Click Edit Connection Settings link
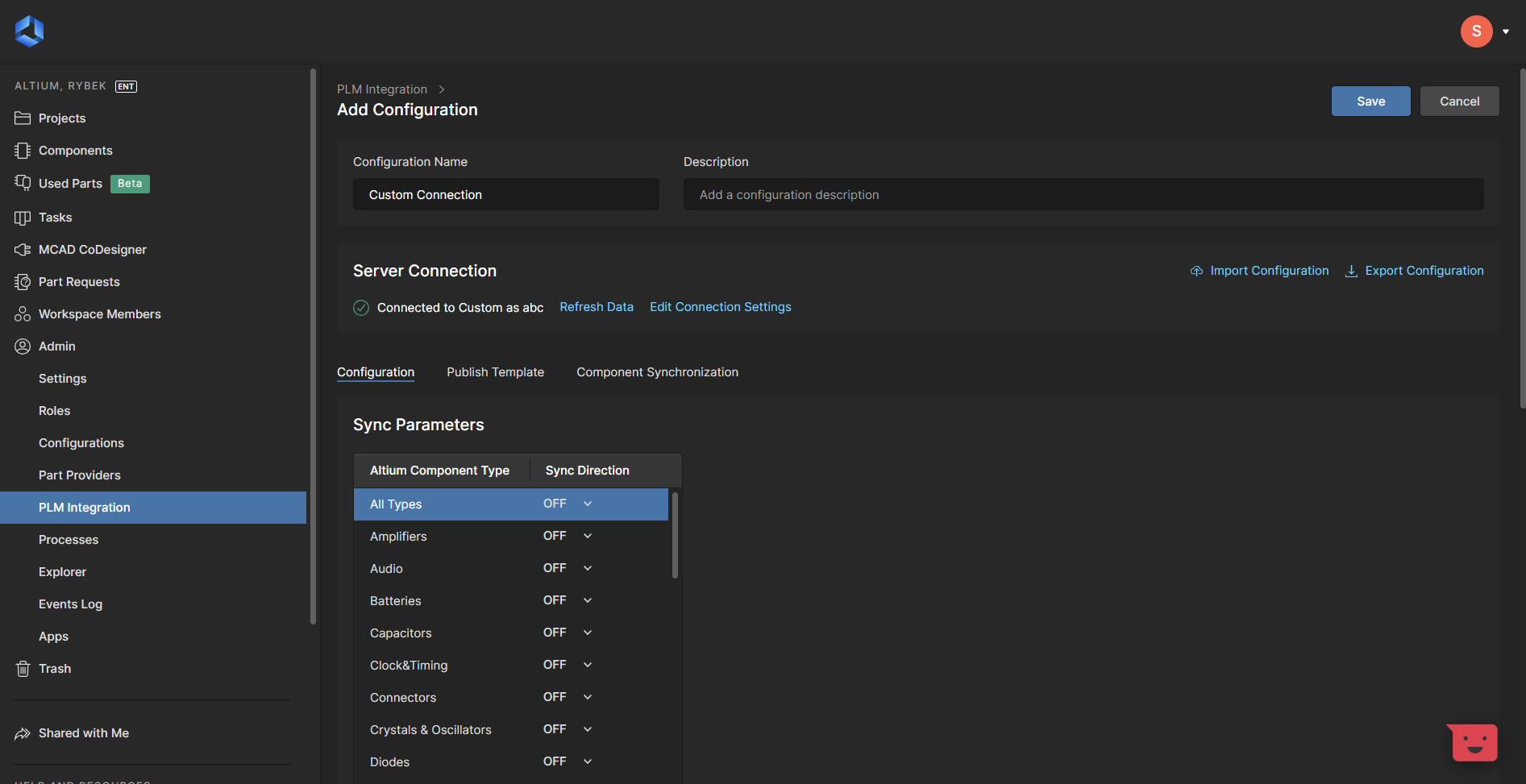Image resolution: width=1526 pixels, height=784 pixels. click(721, 307)
